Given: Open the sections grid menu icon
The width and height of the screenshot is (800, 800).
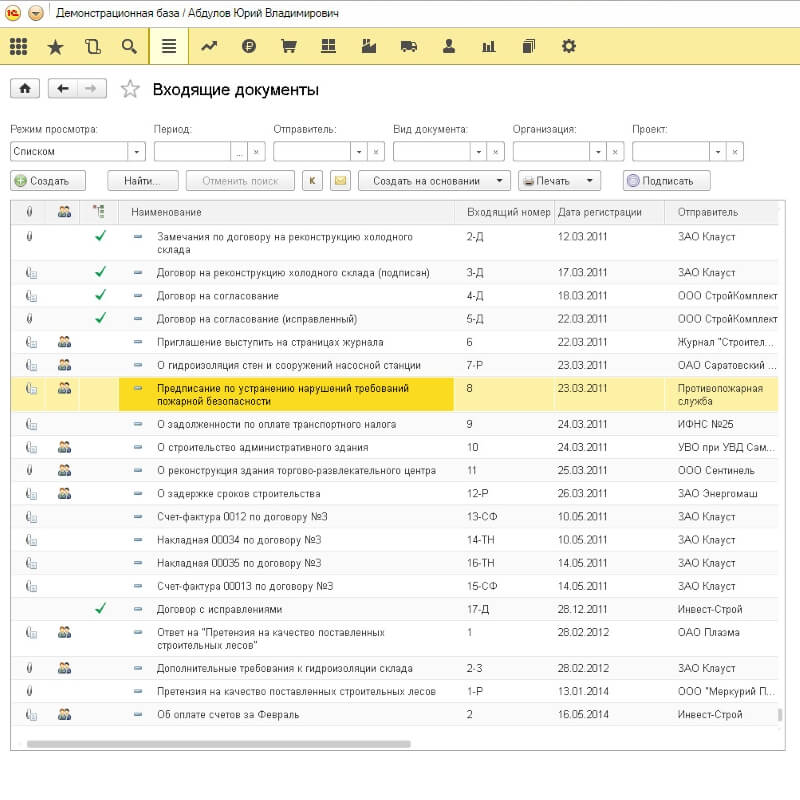Looking at the screenshot, I should [18, 46].
